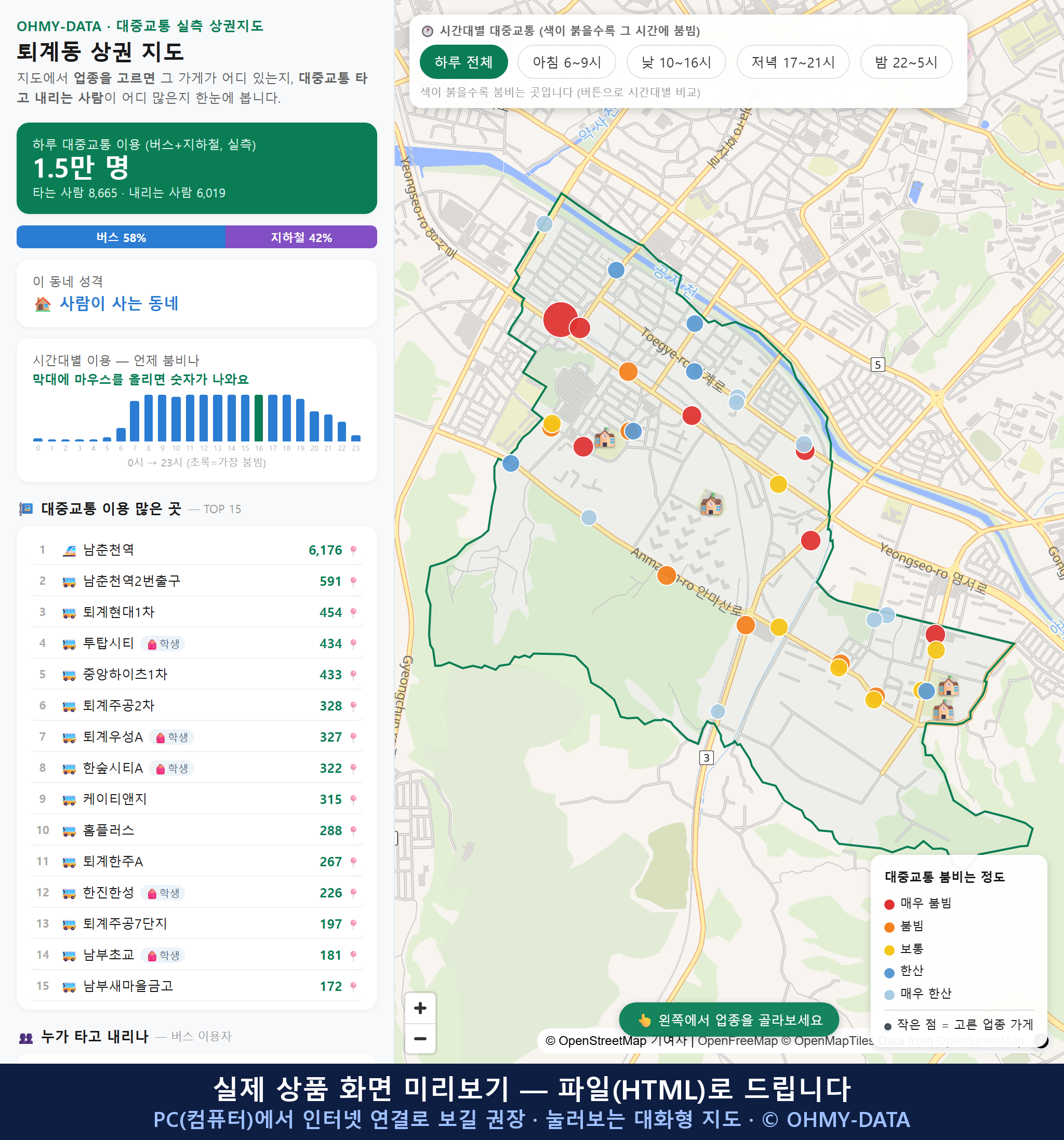Select the 낮 10~16시 time filter
This screenshot has height=1140, width=1064.
[x=676, y=62]
